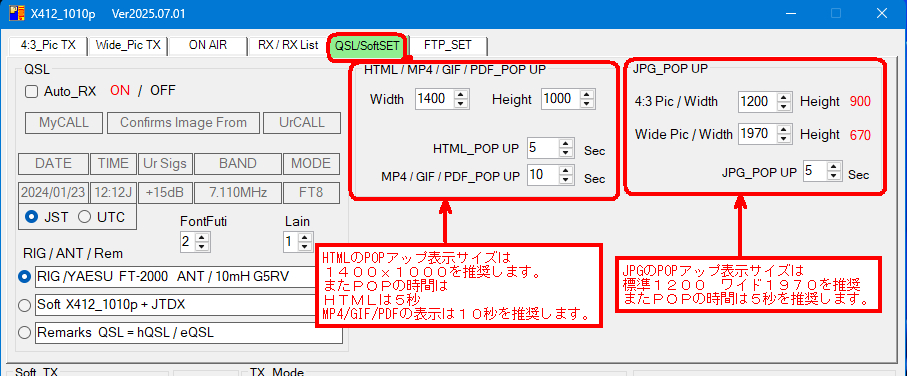This screenshot has height=376, width=907.
Task: Select the JST time radio button
Action: [33, 217]
